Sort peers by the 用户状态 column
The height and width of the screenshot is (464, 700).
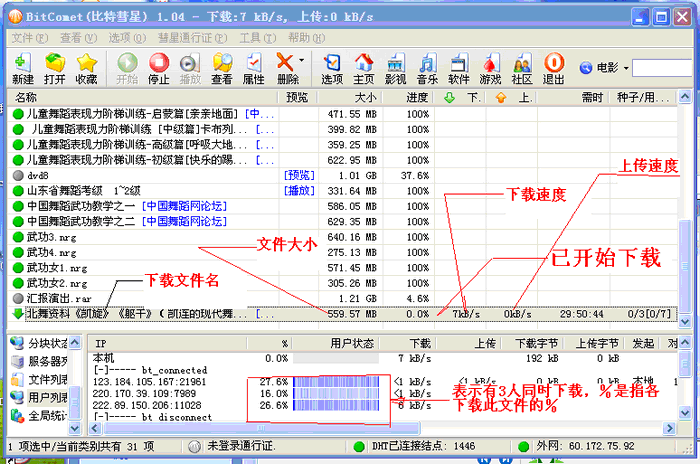(336, 343)
